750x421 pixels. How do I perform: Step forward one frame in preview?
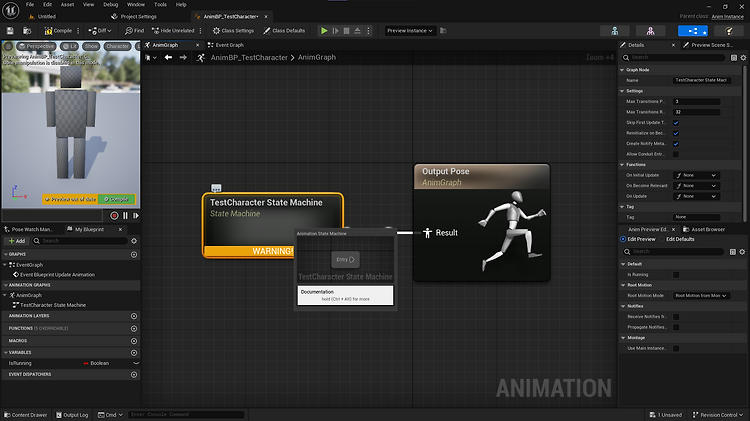coord(136,216)
